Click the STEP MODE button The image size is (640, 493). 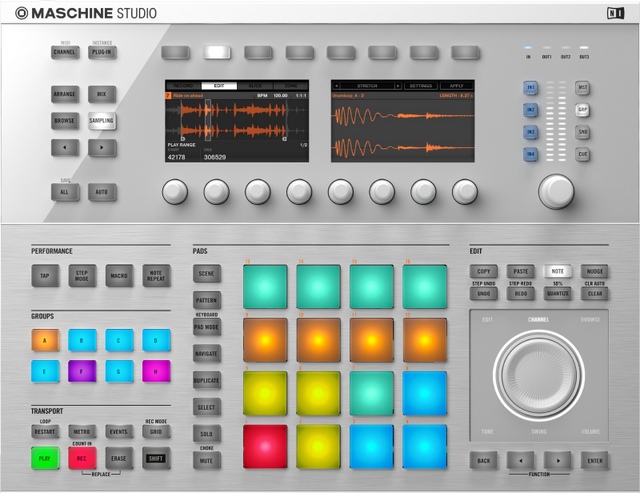click(82, 276)
